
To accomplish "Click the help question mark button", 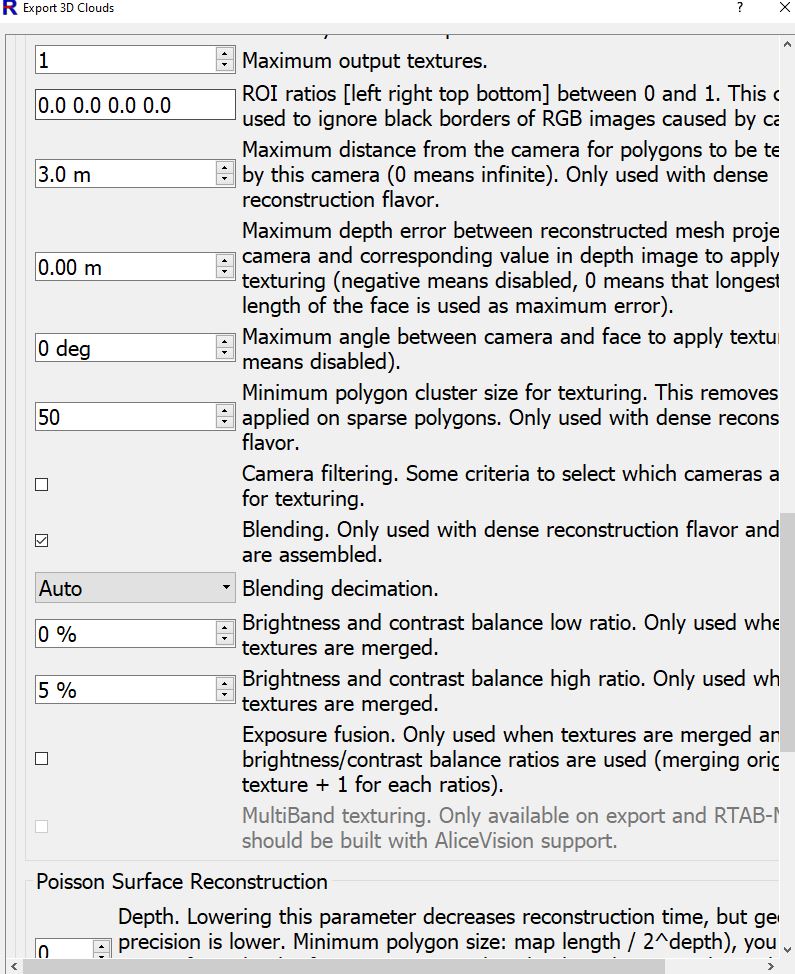I will pyautogui.click(x=740, y=8).
